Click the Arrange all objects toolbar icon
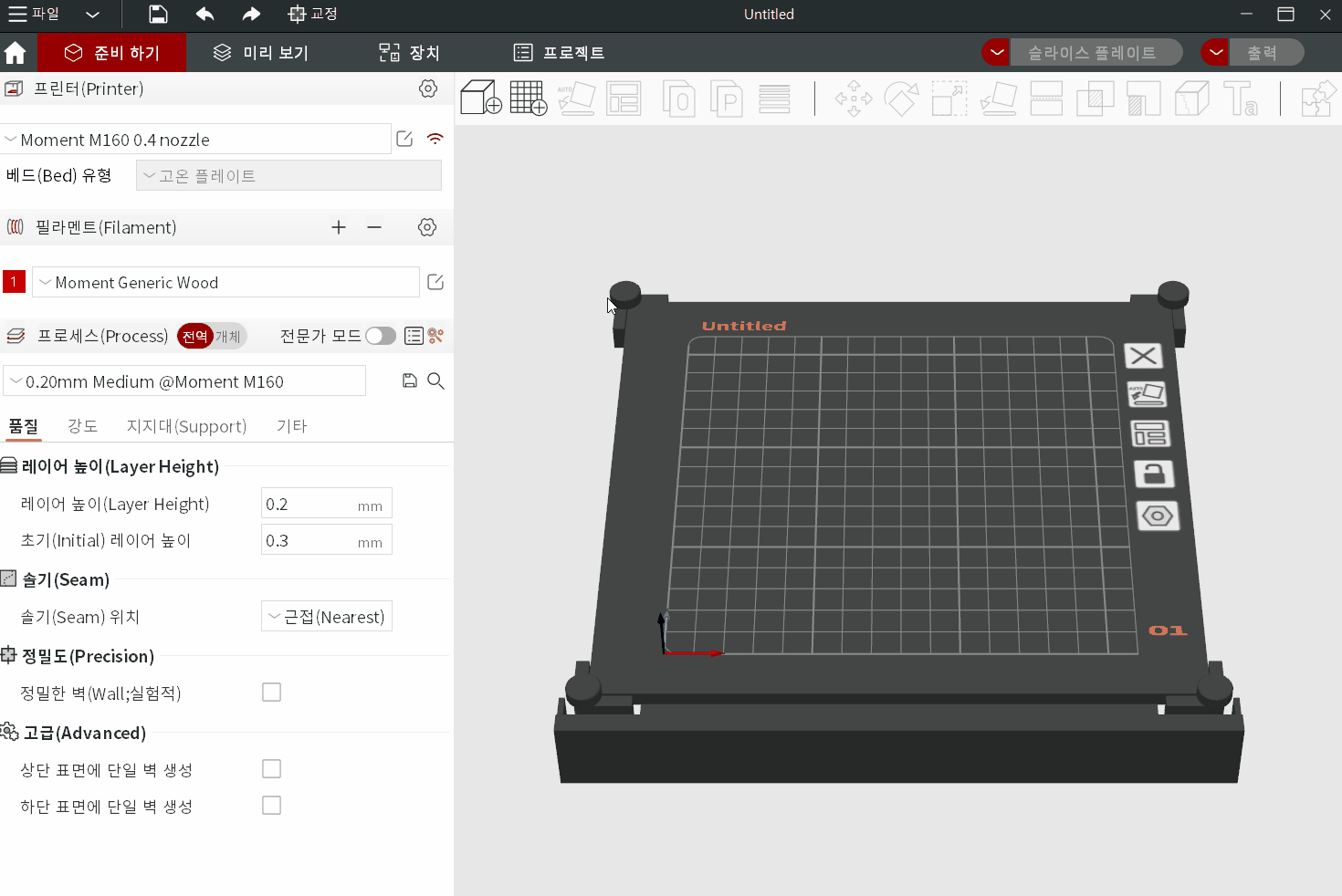The image size is (1342, 896). [x=624, y=99]
